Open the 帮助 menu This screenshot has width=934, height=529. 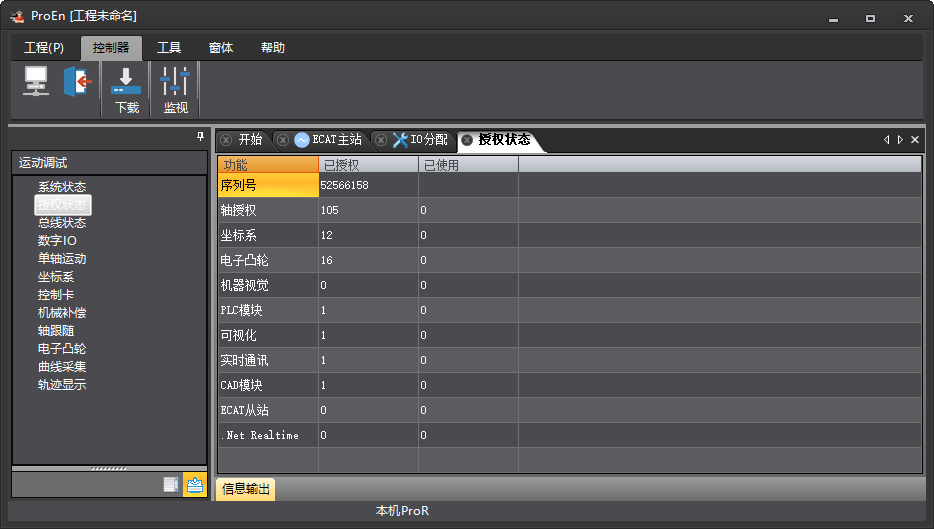click(273, 48)
